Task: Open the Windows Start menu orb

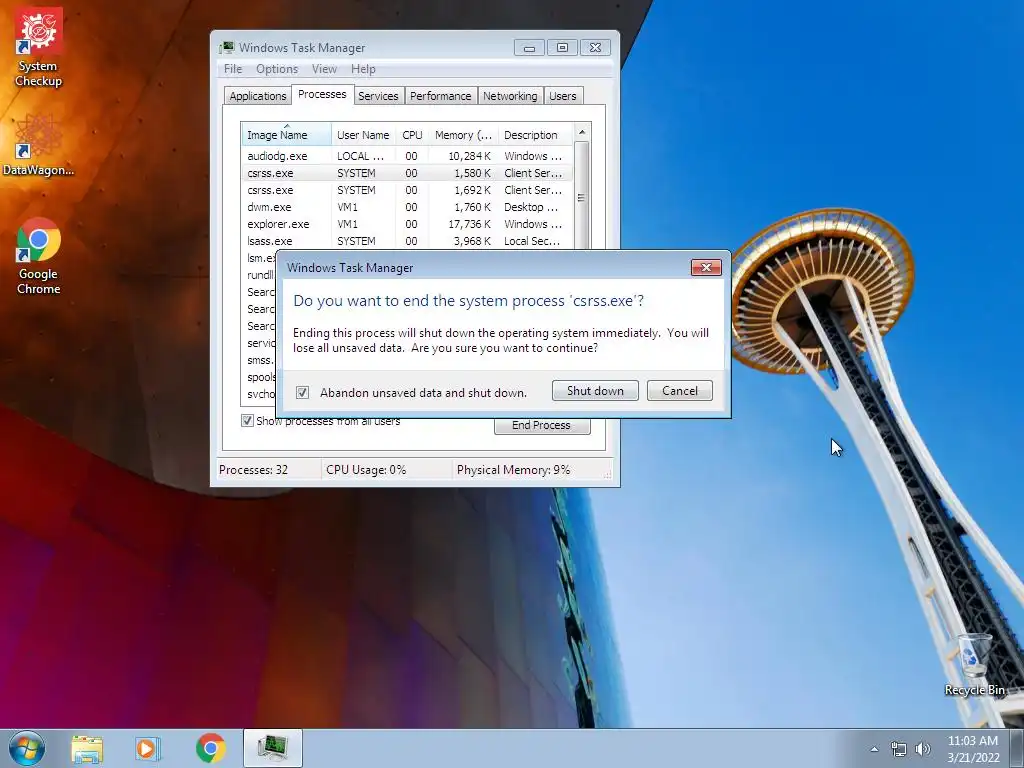Action: [26, 748]
